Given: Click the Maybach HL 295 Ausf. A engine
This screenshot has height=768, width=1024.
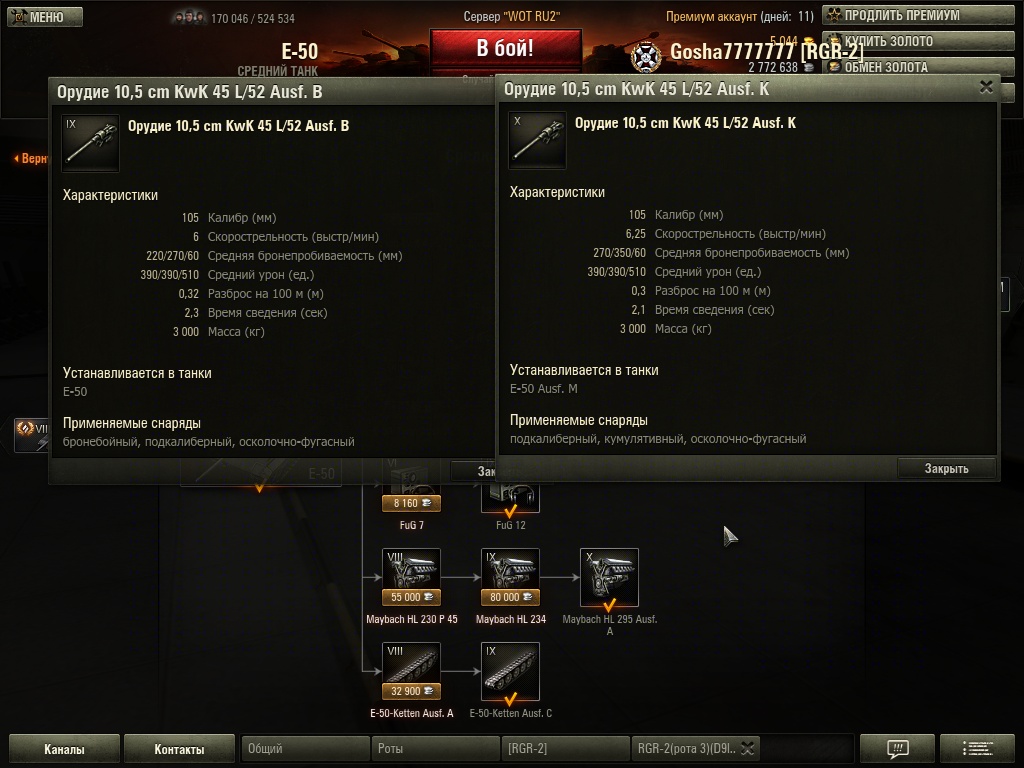Looking at the screenshot, I should (609, 577).
